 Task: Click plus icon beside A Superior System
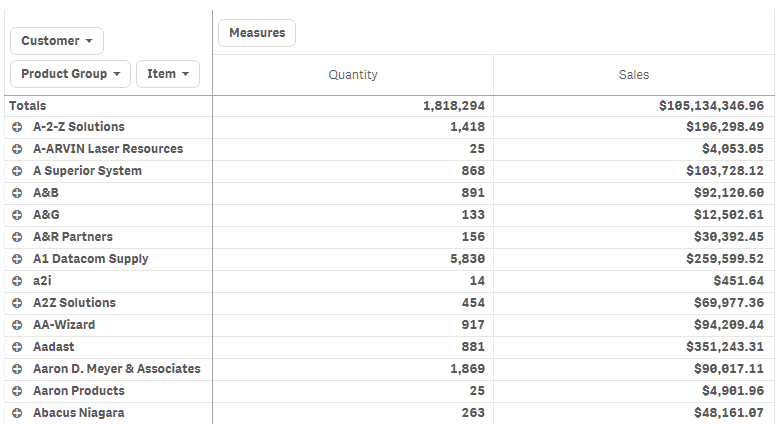[17, 171]
